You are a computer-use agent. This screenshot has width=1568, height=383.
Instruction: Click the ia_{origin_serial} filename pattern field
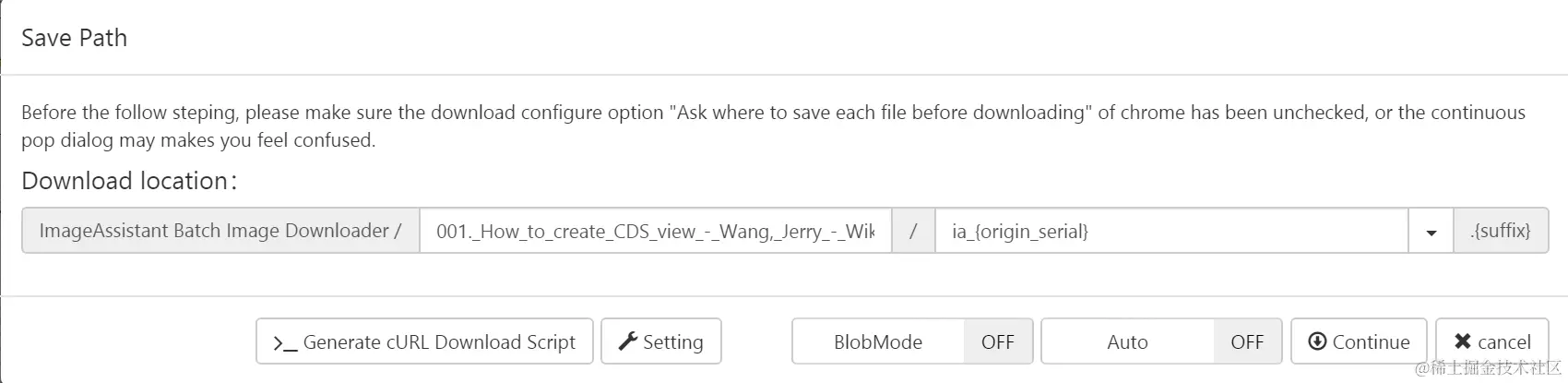[x=1170, y=232]
